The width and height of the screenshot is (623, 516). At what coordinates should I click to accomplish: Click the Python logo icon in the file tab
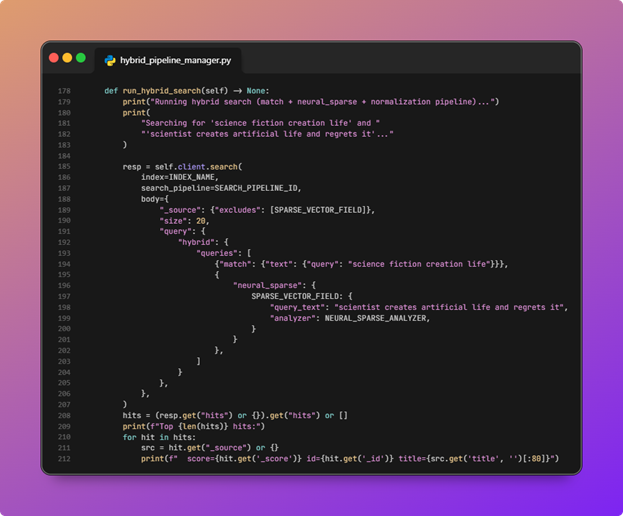(x=110, y=60)
